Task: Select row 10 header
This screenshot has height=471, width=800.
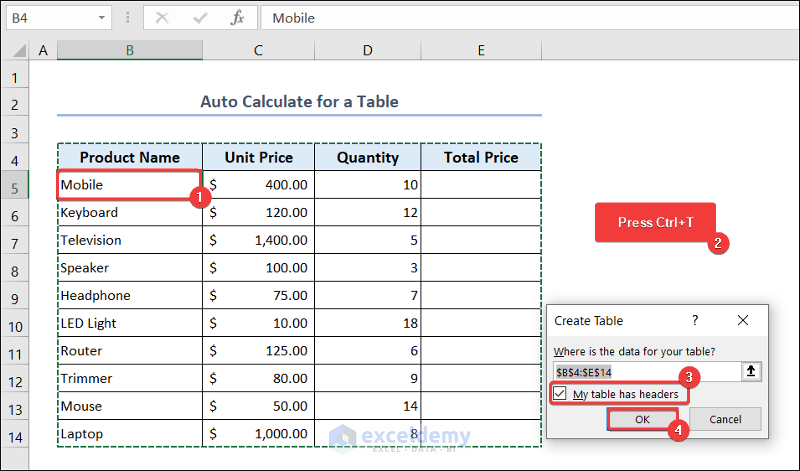Action: pyautogui.click(x=15, y=324)
